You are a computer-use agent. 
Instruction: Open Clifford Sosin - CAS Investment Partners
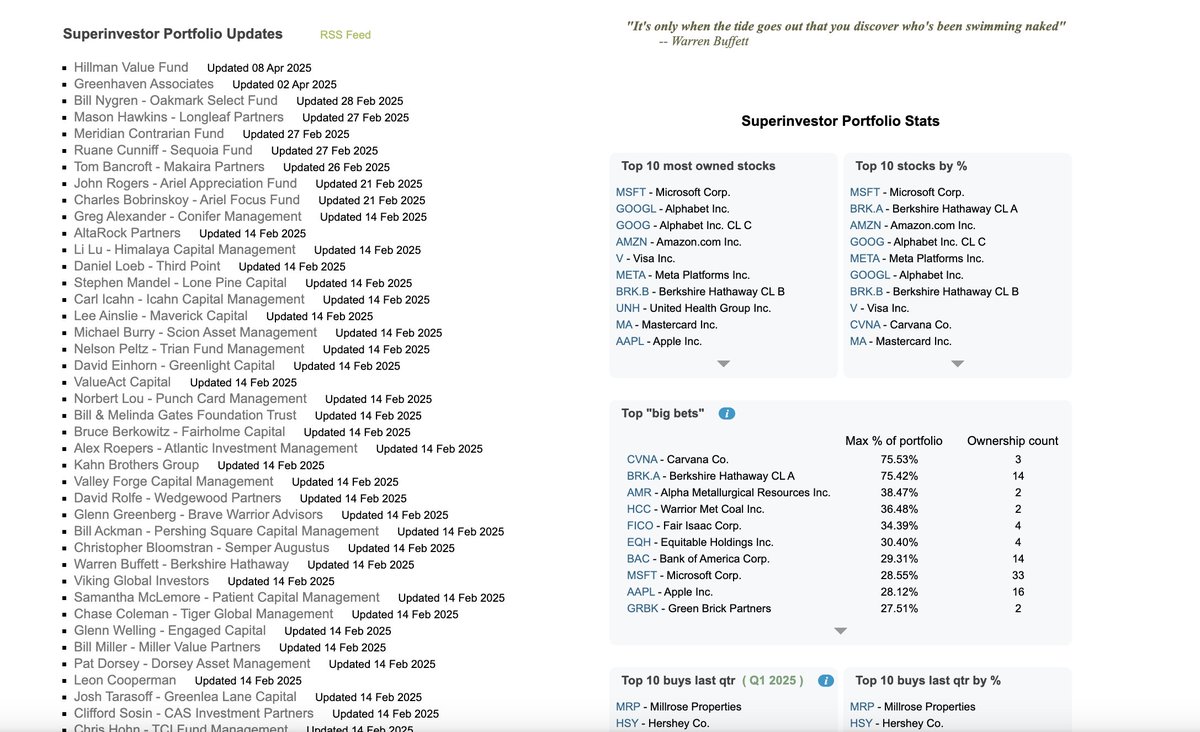pyautogui.click(x=194, y=713)
